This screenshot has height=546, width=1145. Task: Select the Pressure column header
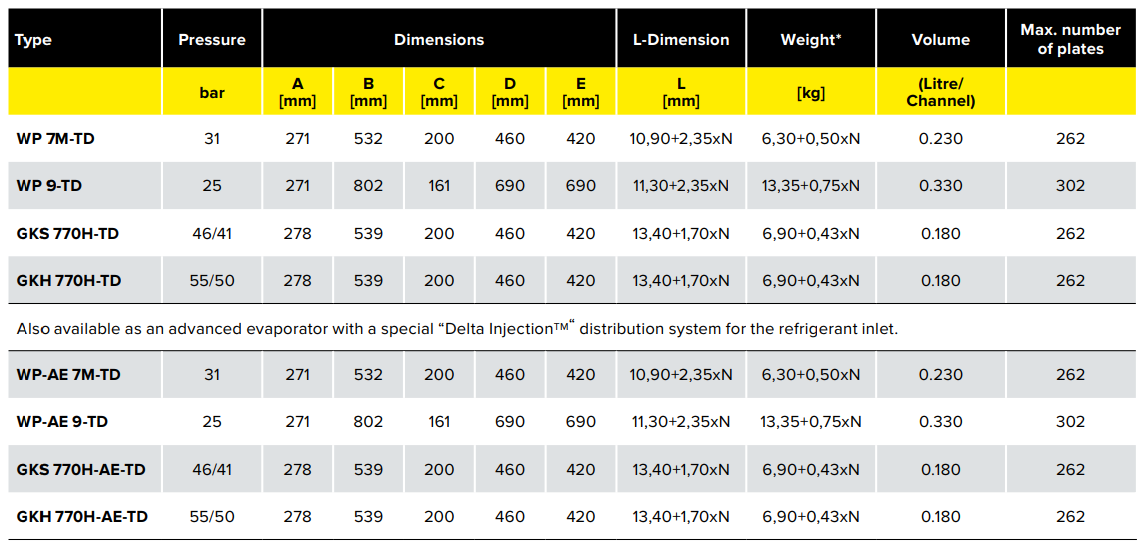tap(212, 40)
